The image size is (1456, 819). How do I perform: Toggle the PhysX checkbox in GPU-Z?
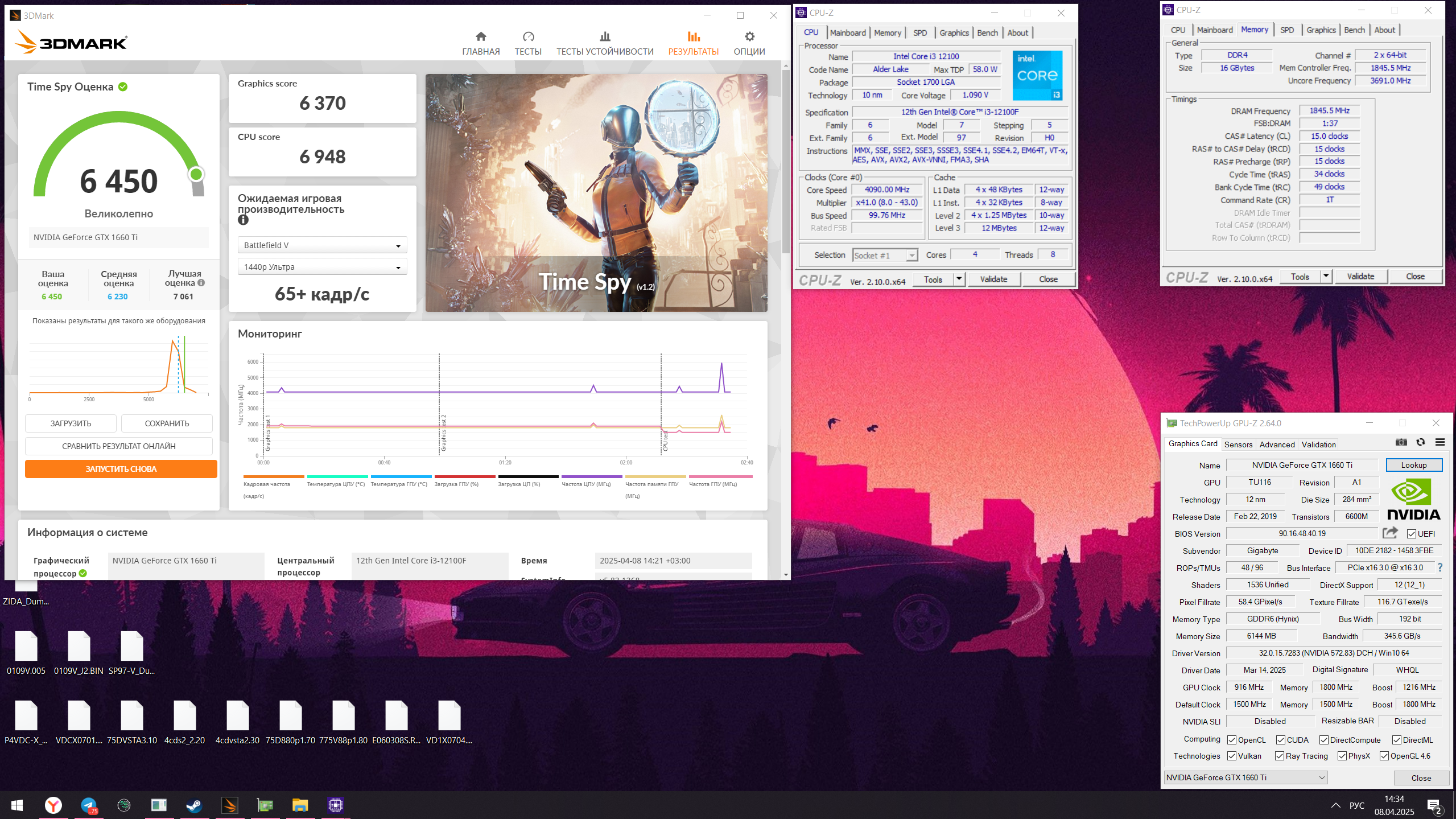(x=1342, y=756)
